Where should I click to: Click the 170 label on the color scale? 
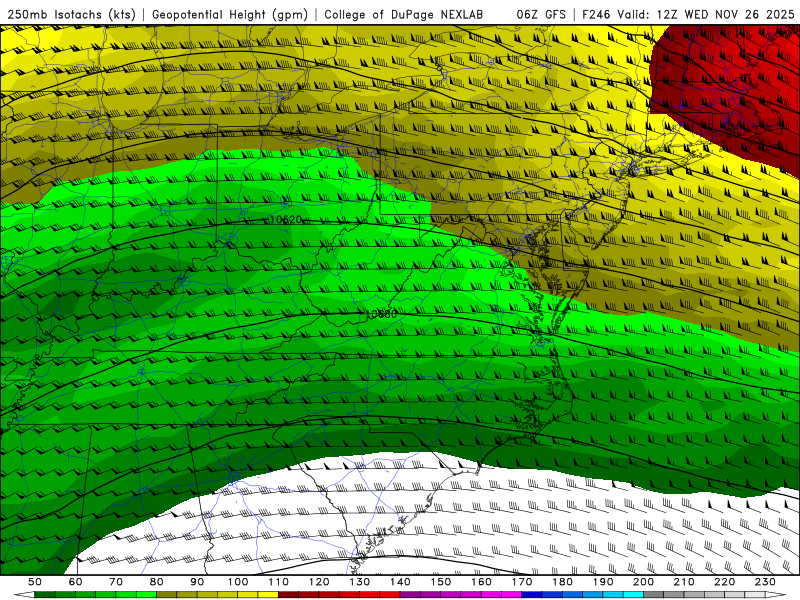pyautogui.click(x=522, y=582)
